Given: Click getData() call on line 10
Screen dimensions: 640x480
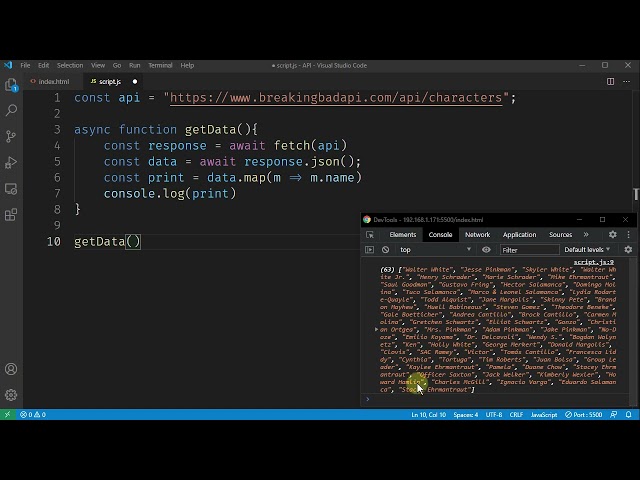Looking at the screenshot, I should 107,242.
